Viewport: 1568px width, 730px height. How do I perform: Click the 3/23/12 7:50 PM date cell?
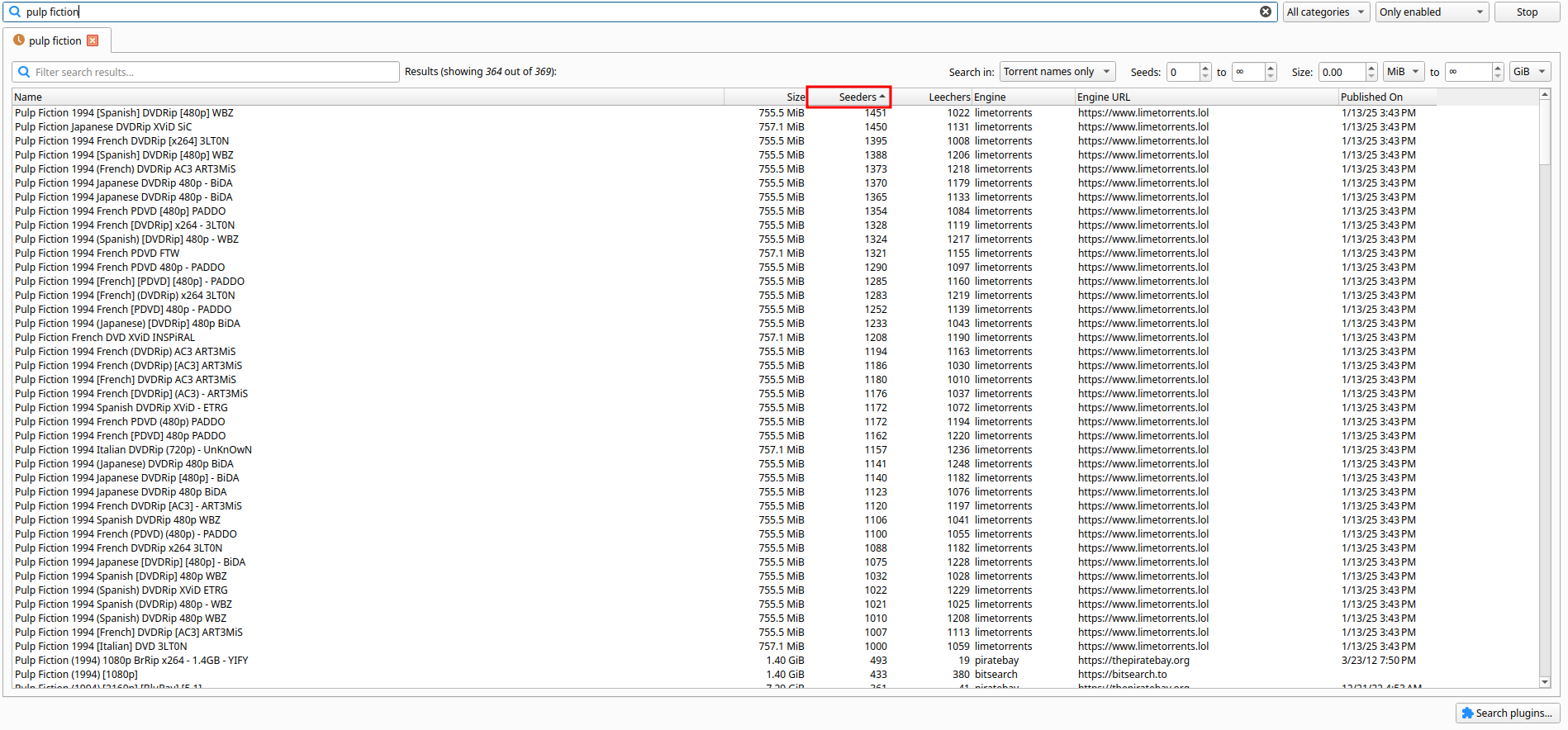[x=1377, y=661]
